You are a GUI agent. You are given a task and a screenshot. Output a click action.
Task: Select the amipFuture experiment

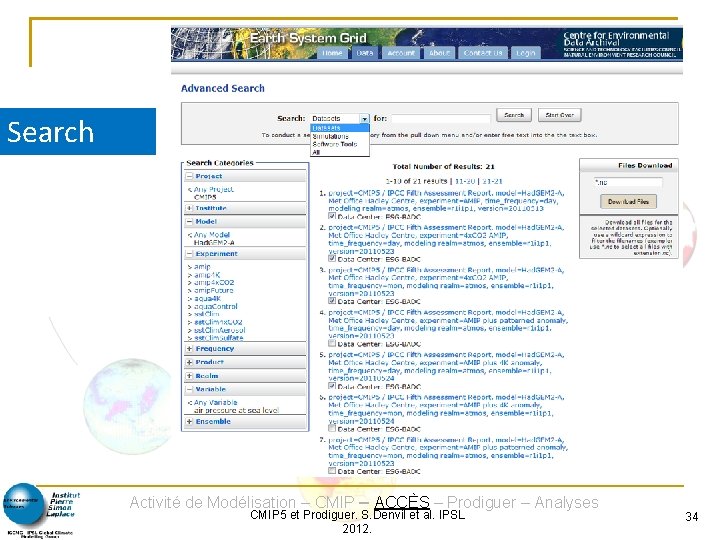[x=214, y=290]
